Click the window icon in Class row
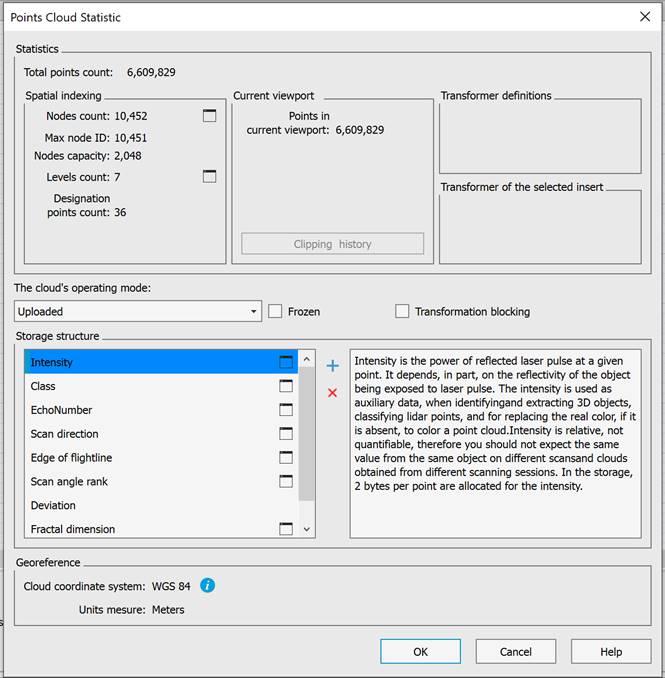This screenshot has width=665, height=678. (x=287, y=386)
